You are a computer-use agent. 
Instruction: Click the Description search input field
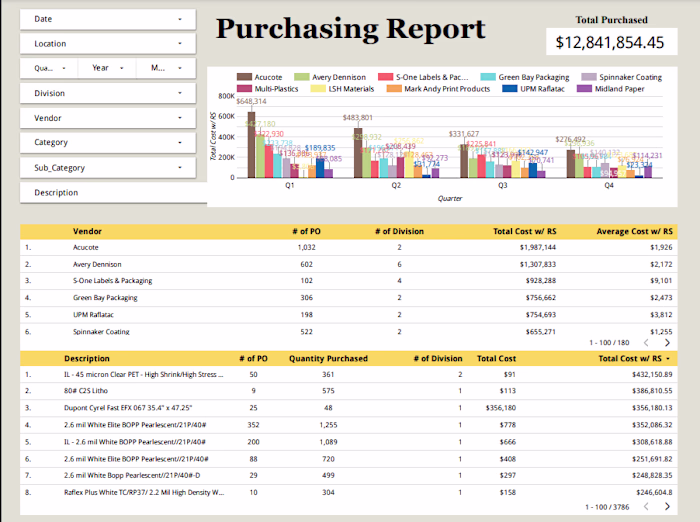[x=113, y=193]
